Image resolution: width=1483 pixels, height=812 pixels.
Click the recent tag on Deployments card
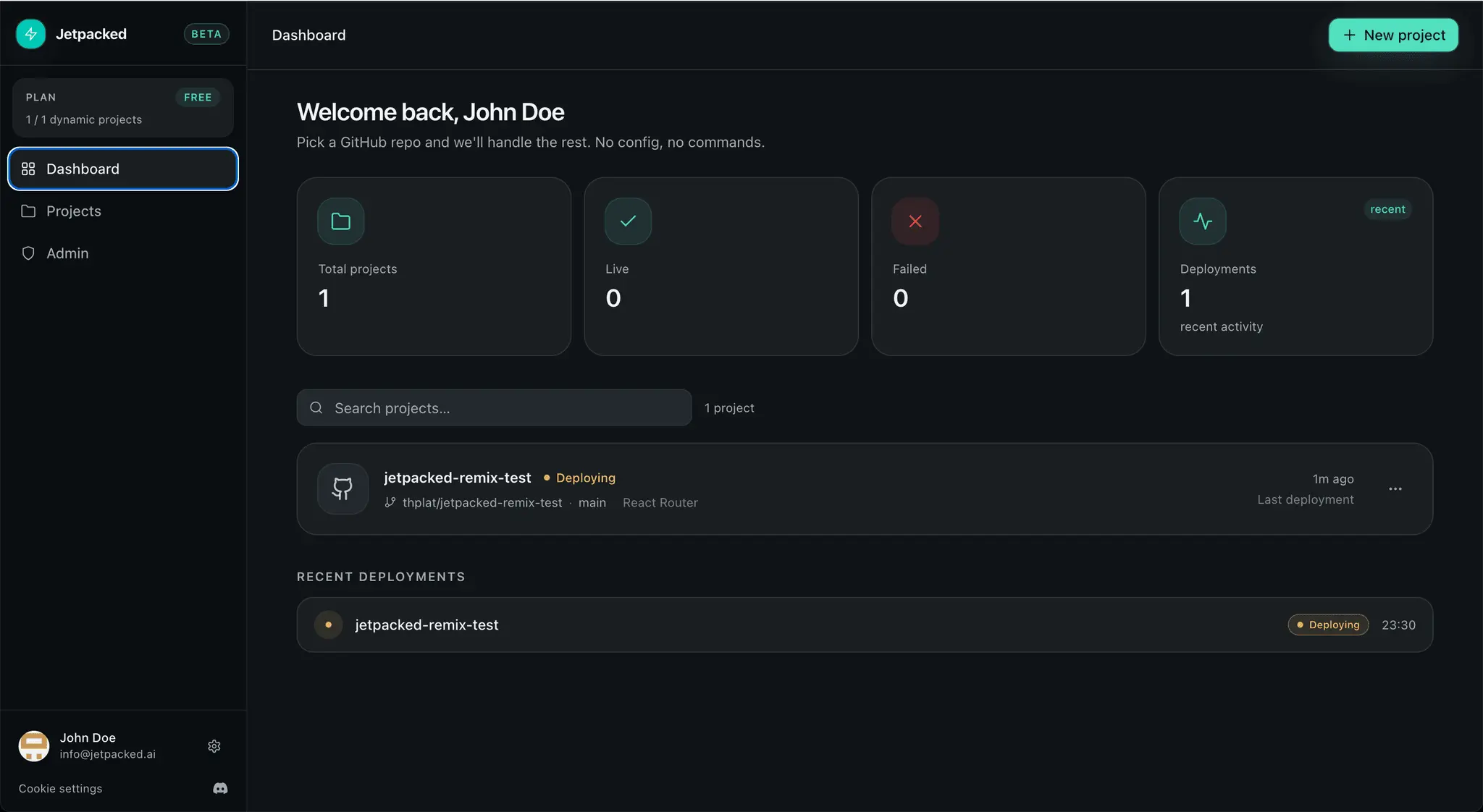click(x=1387, y=209)
